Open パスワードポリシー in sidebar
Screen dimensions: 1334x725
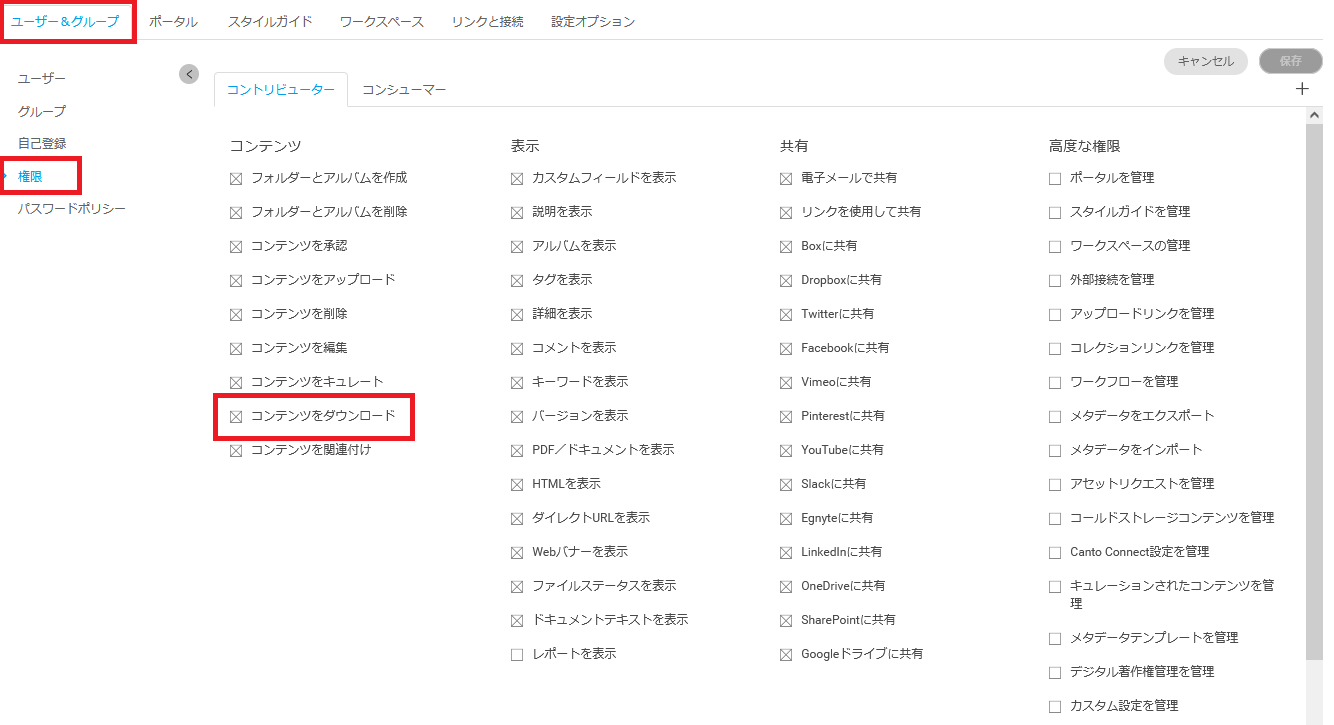(x=72, y=209)
